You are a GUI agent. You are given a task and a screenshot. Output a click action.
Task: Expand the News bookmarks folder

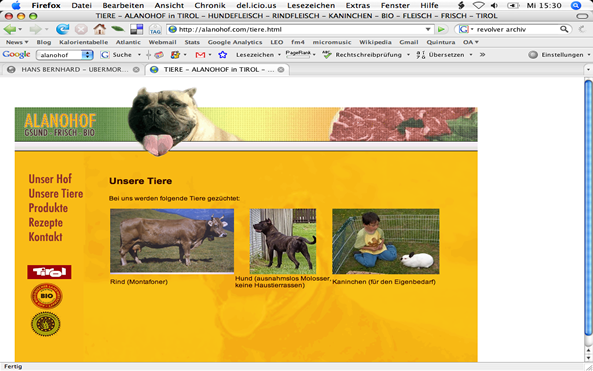[17, 42]
